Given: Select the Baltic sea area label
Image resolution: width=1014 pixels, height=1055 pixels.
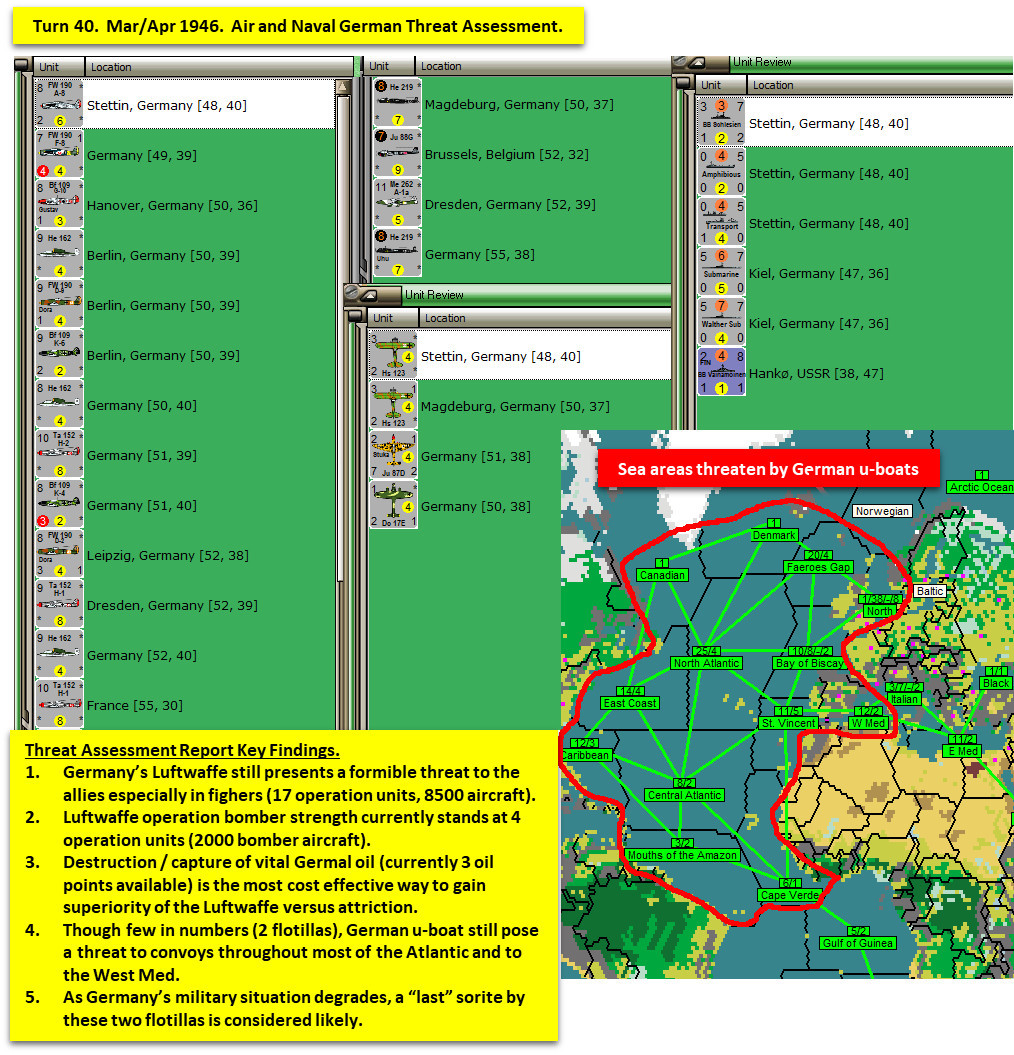Looking at the screenshot, I should pos(930,591).
